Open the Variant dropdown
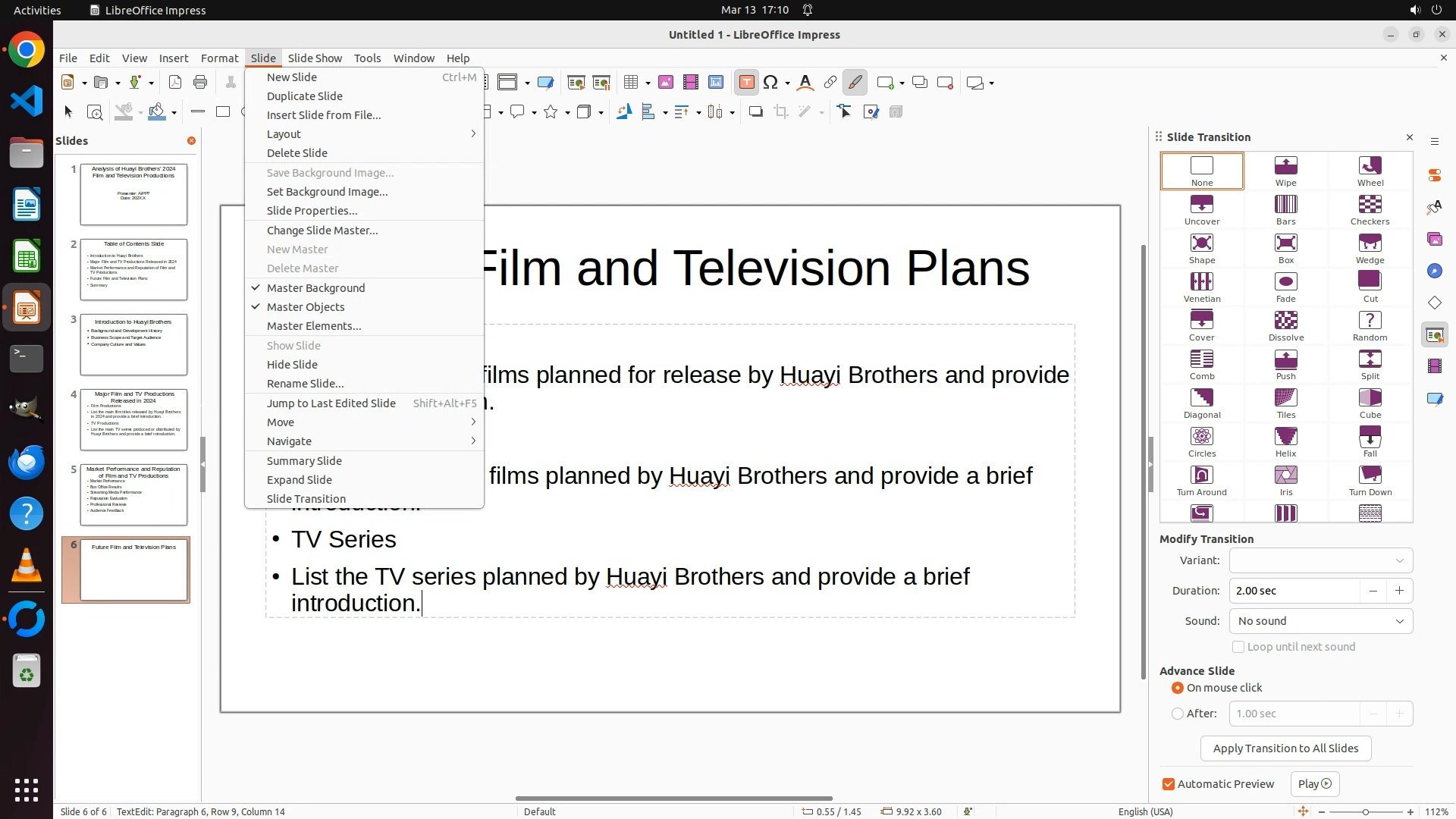Screen dimensions: 1456x819 pos(1320,560)
